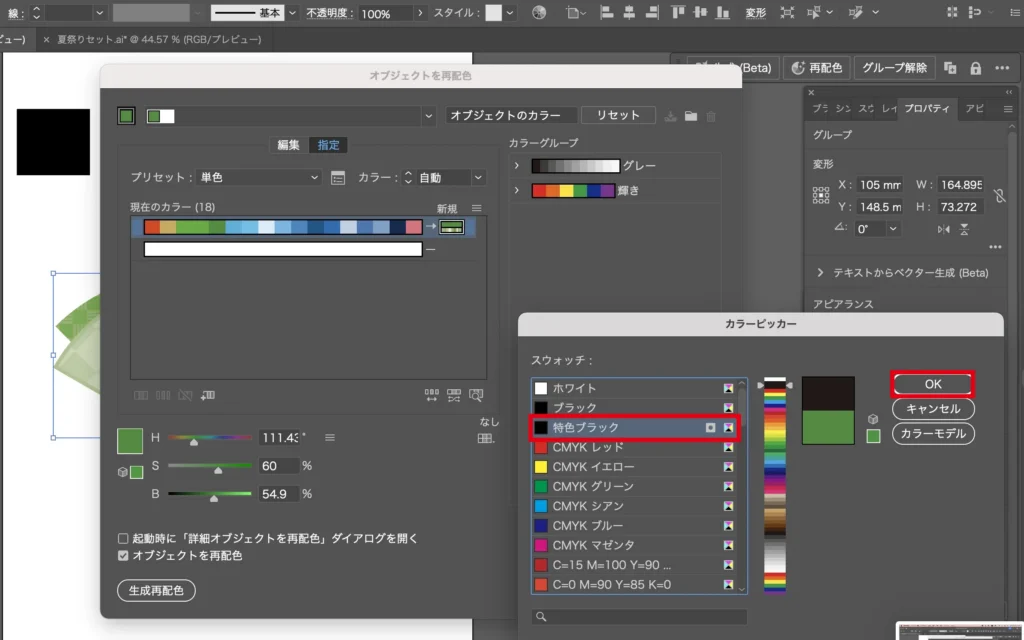The width and height of the screenshot is (1024, 640).
Task: Toggle the constrain width and height proportions link
Action: [x=999, y=196]
